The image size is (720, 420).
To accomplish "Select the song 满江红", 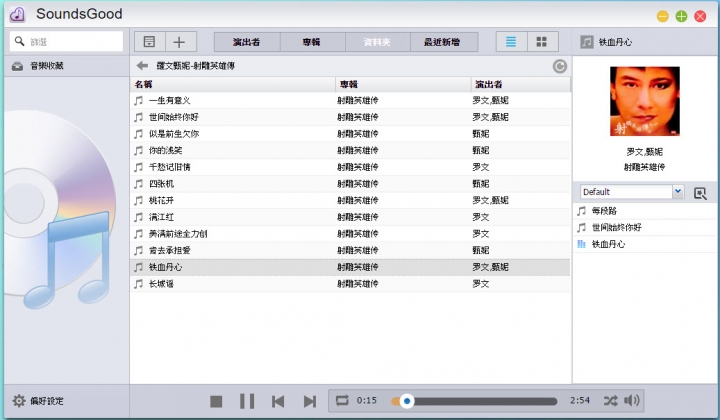I will pyautogui.click(x=350, y=217).
